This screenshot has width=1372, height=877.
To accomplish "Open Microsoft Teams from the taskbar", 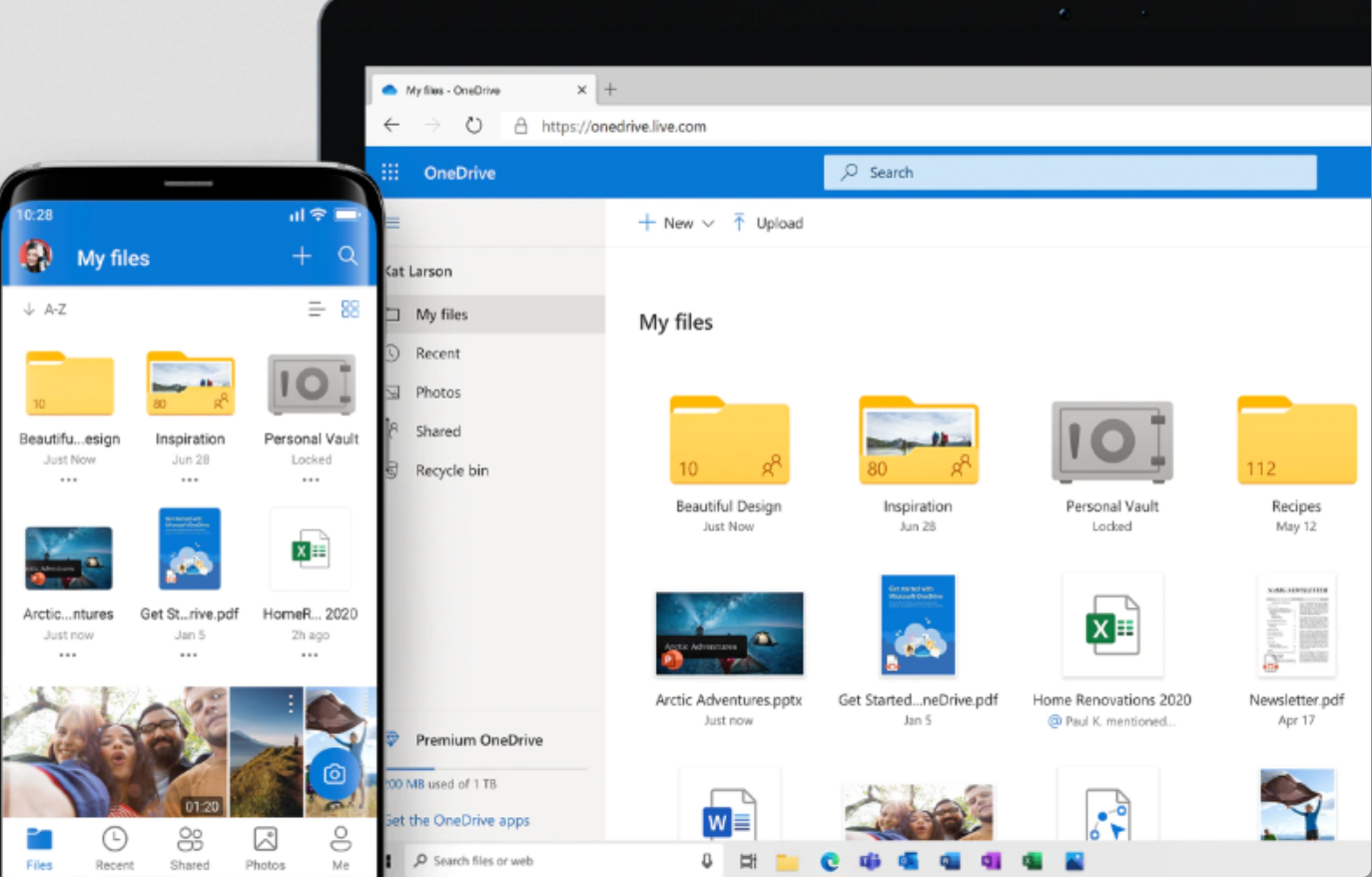I will tap(870, 861).
